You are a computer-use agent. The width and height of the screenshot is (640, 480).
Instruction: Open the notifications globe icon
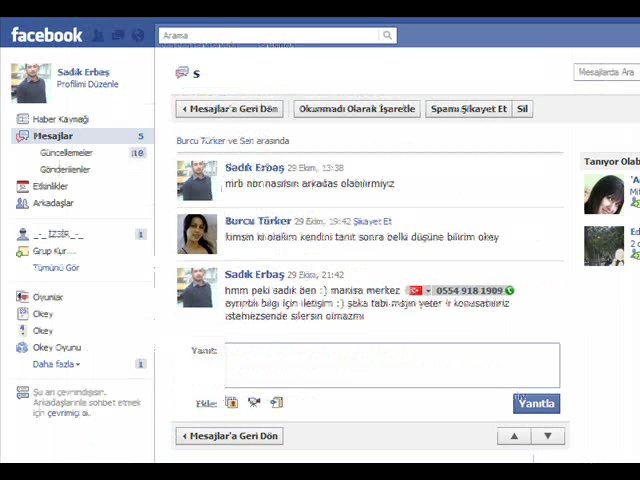pos(138,36)
